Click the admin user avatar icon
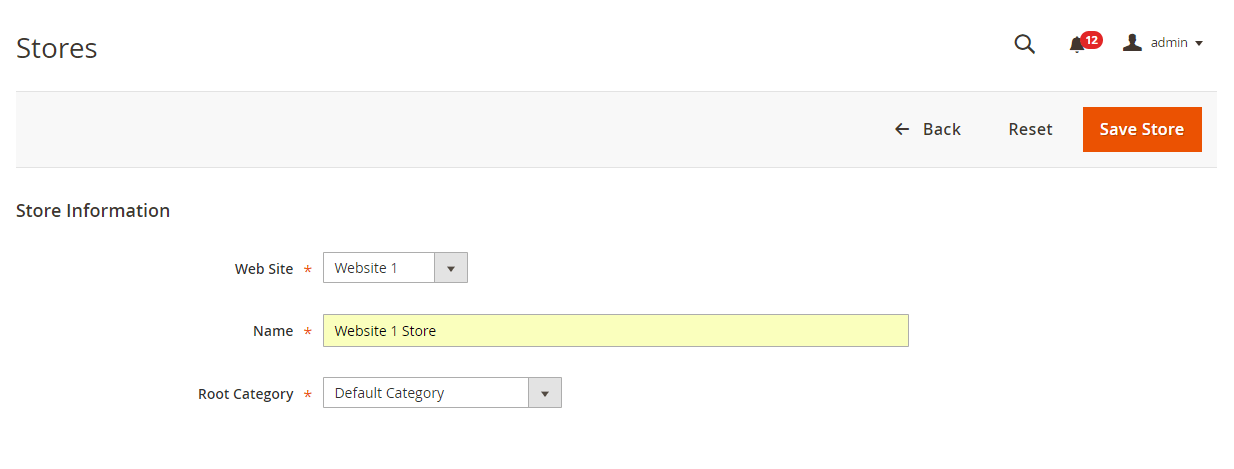Screen dimensions: 1234x469 1132,42
